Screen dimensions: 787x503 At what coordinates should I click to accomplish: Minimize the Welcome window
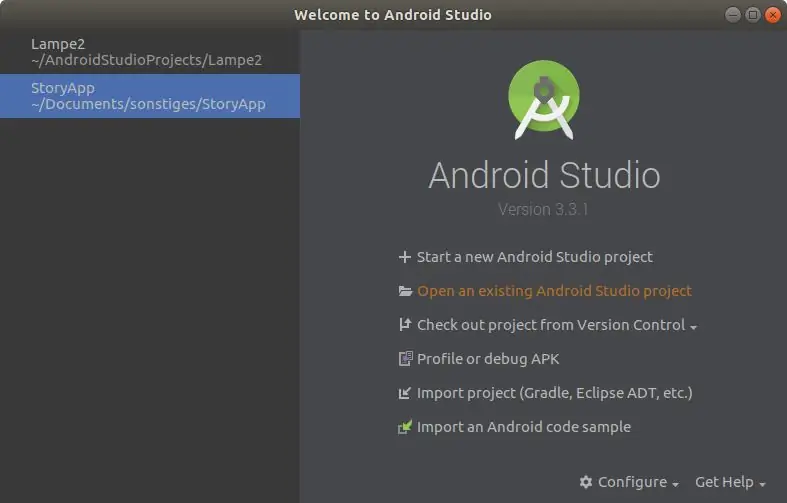(733, 15)
